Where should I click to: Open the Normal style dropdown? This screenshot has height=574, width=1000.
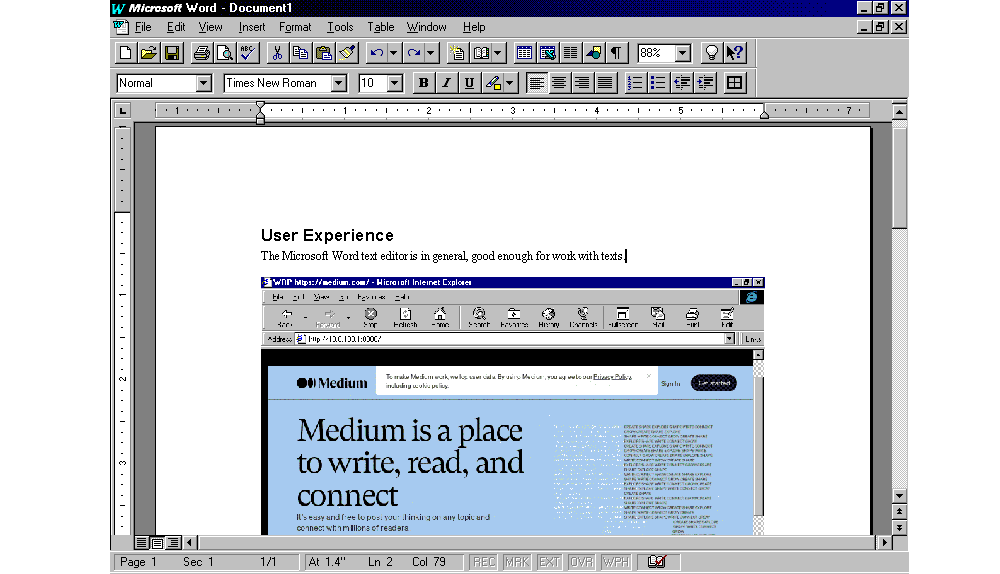[203, 83]
